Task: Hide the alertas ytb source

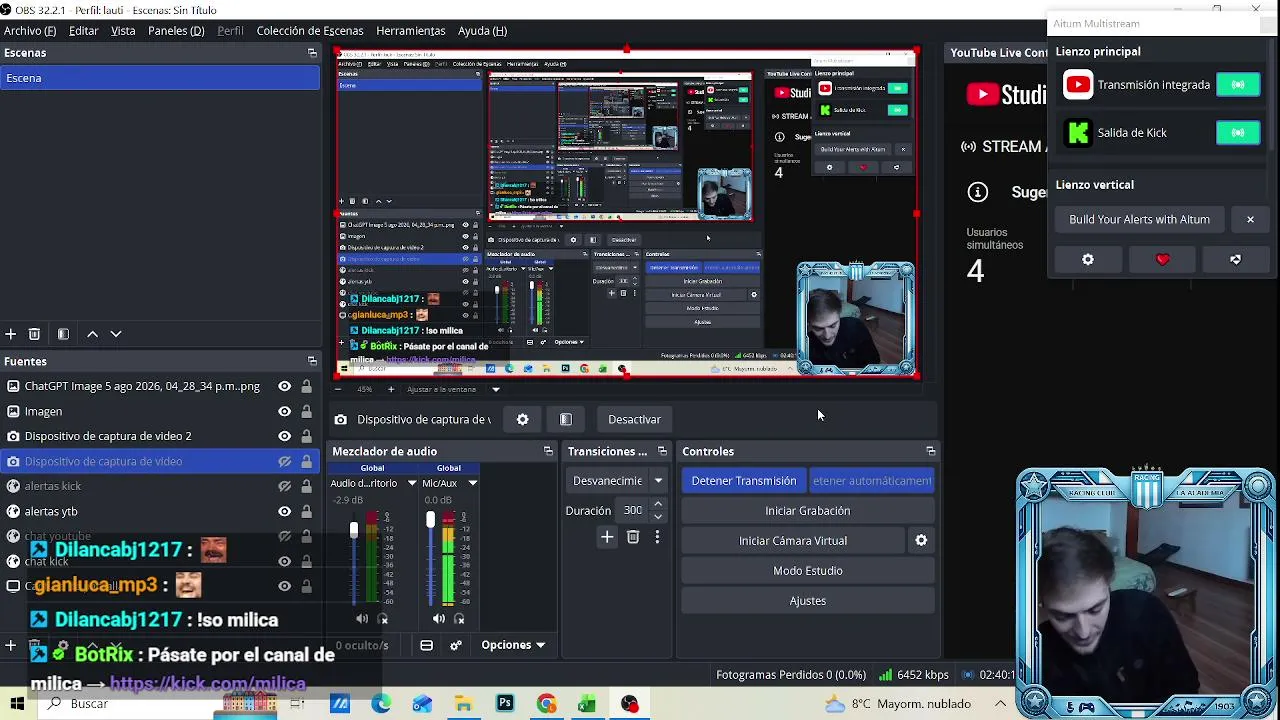Action: (285, 512)
